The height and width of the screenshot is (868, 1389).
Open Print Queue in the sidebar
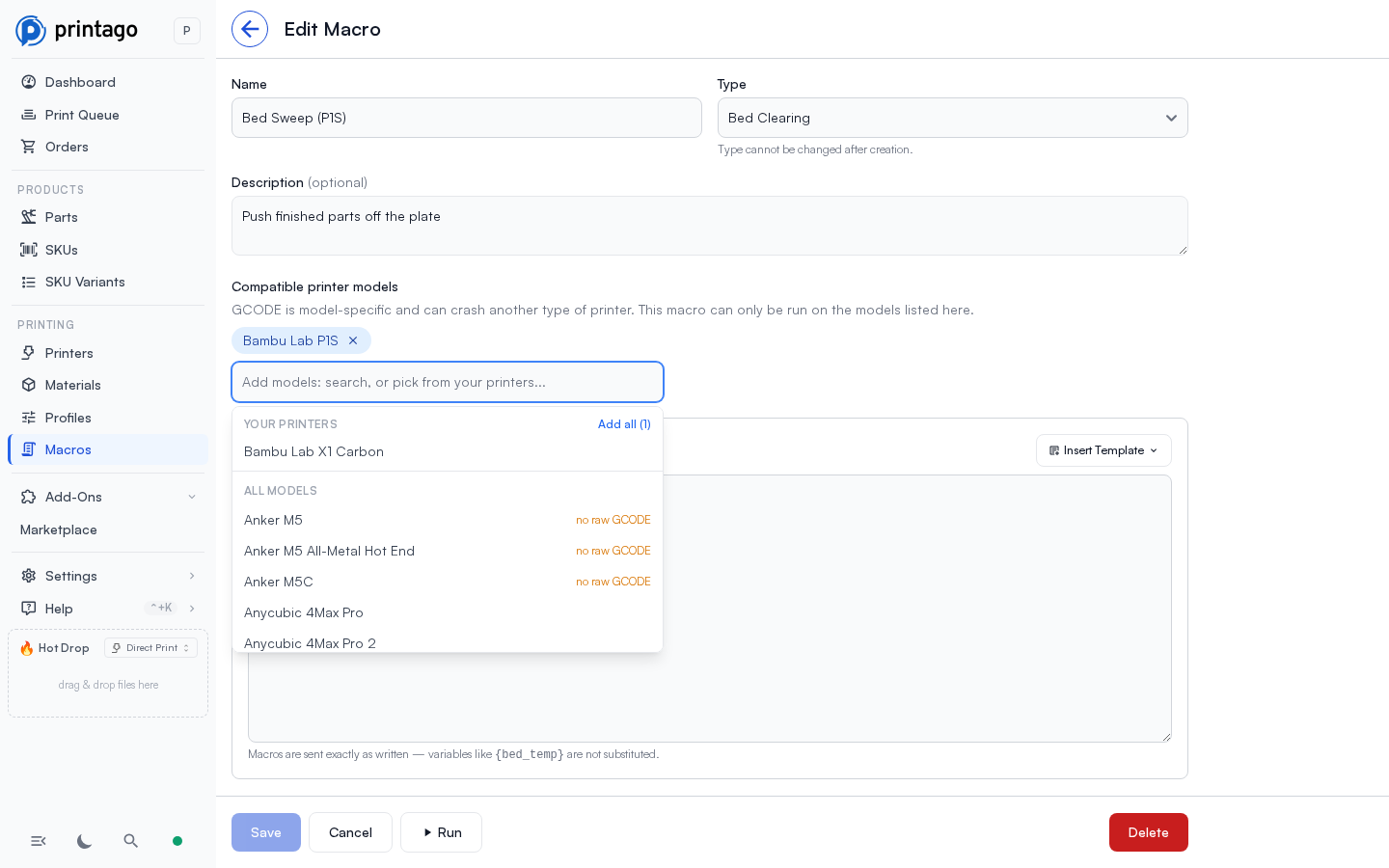[108, 115]
